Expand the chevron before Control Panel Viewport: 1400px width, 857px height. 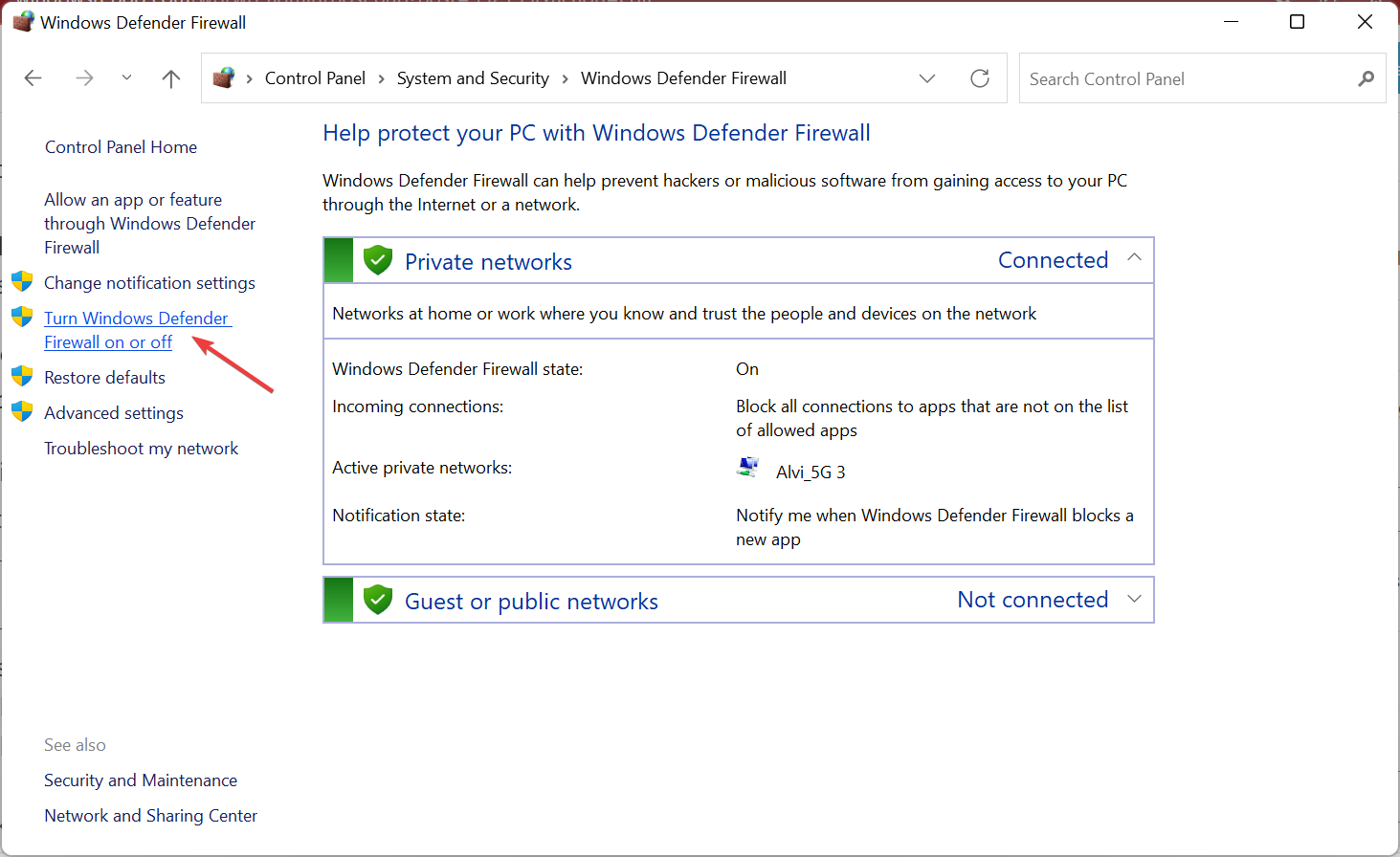pyautogui.click(x=249, y=78)
